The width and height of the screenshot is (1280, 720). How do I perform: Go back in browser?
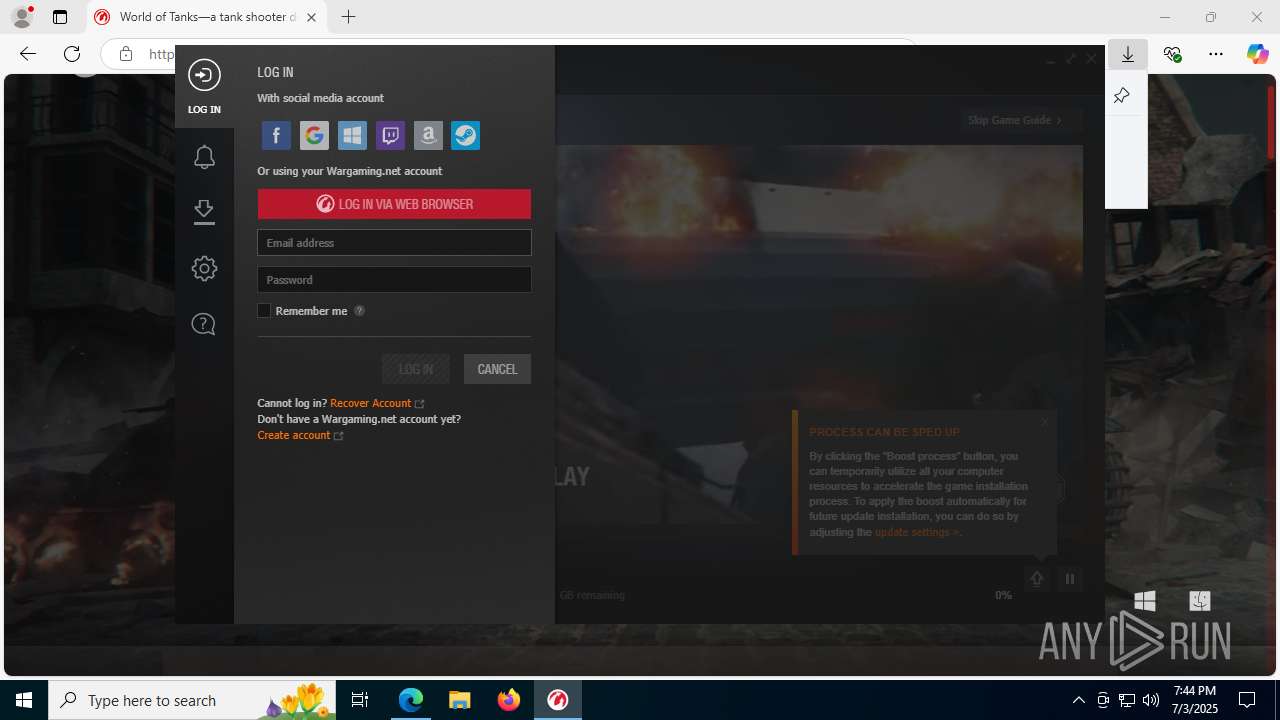(28, 54)
